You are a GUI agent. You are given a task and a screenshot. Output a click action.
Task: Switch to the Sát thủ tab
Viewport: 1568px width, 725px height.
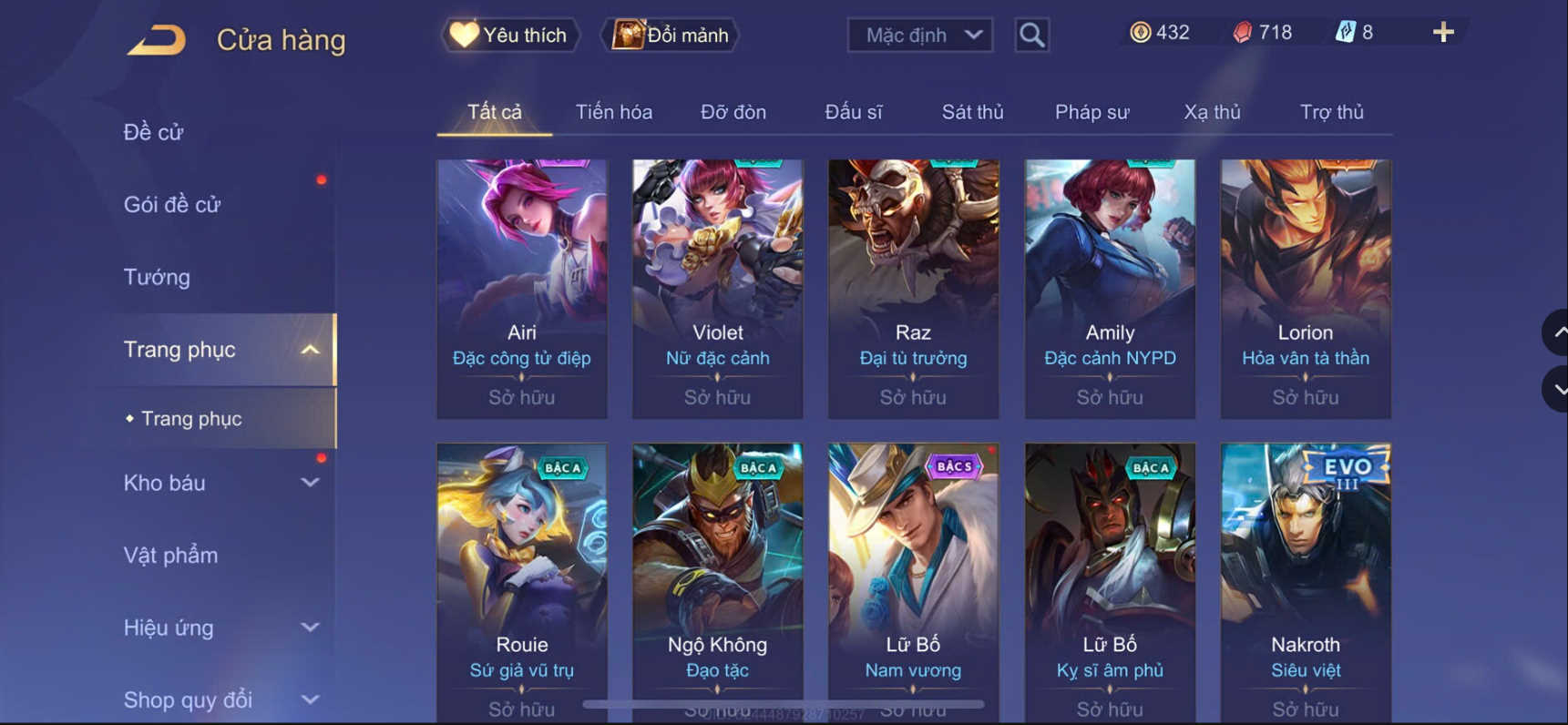click(x=972, y=112)
